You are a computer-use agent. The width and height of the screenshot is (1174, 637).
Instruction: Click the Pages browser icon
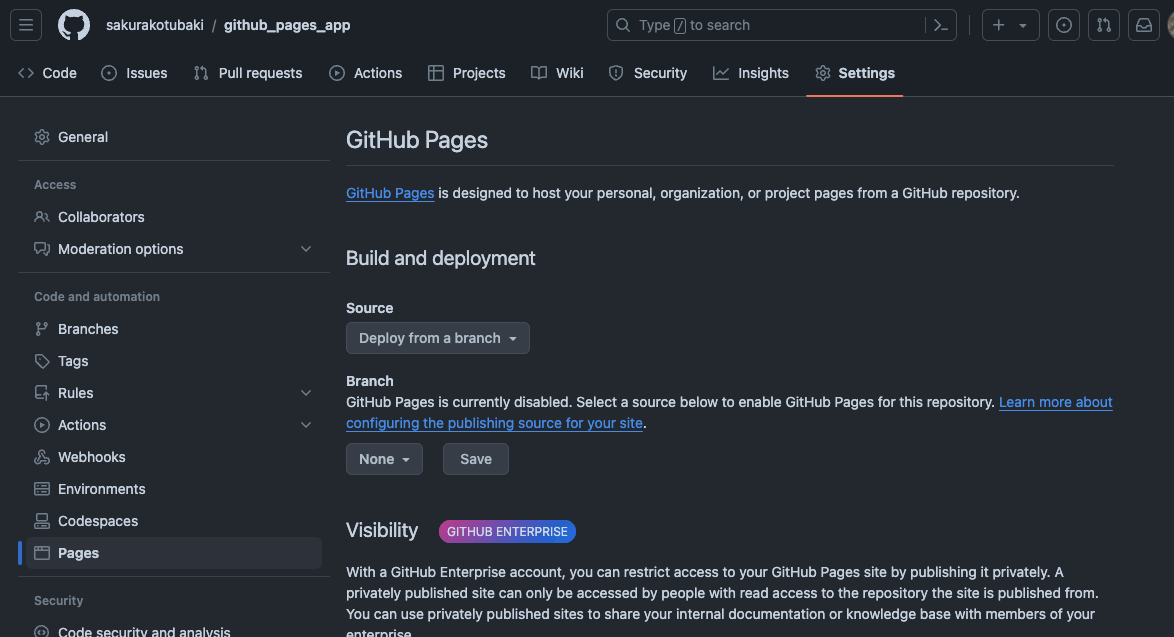point(42,553)
